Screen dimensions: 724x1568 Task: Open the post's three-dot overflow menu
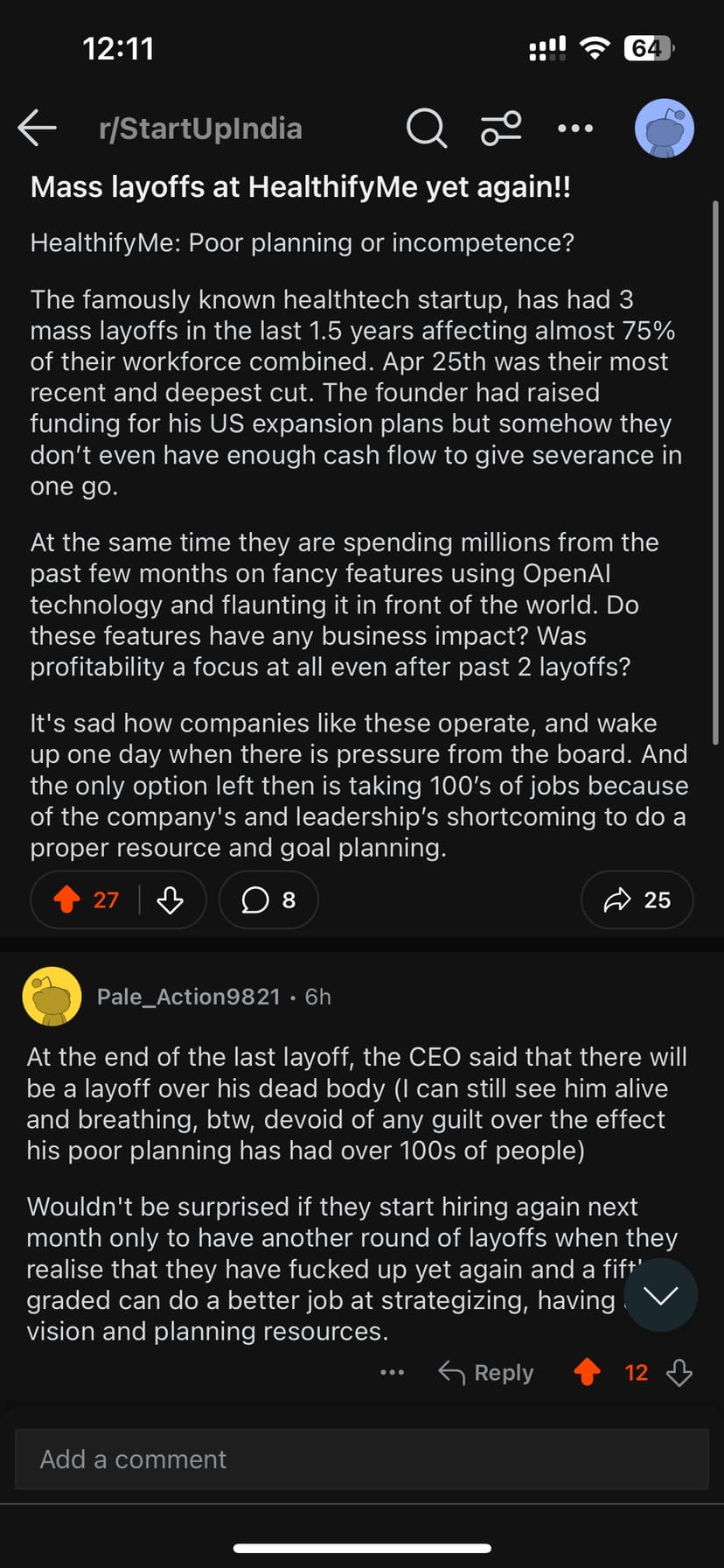575,129
